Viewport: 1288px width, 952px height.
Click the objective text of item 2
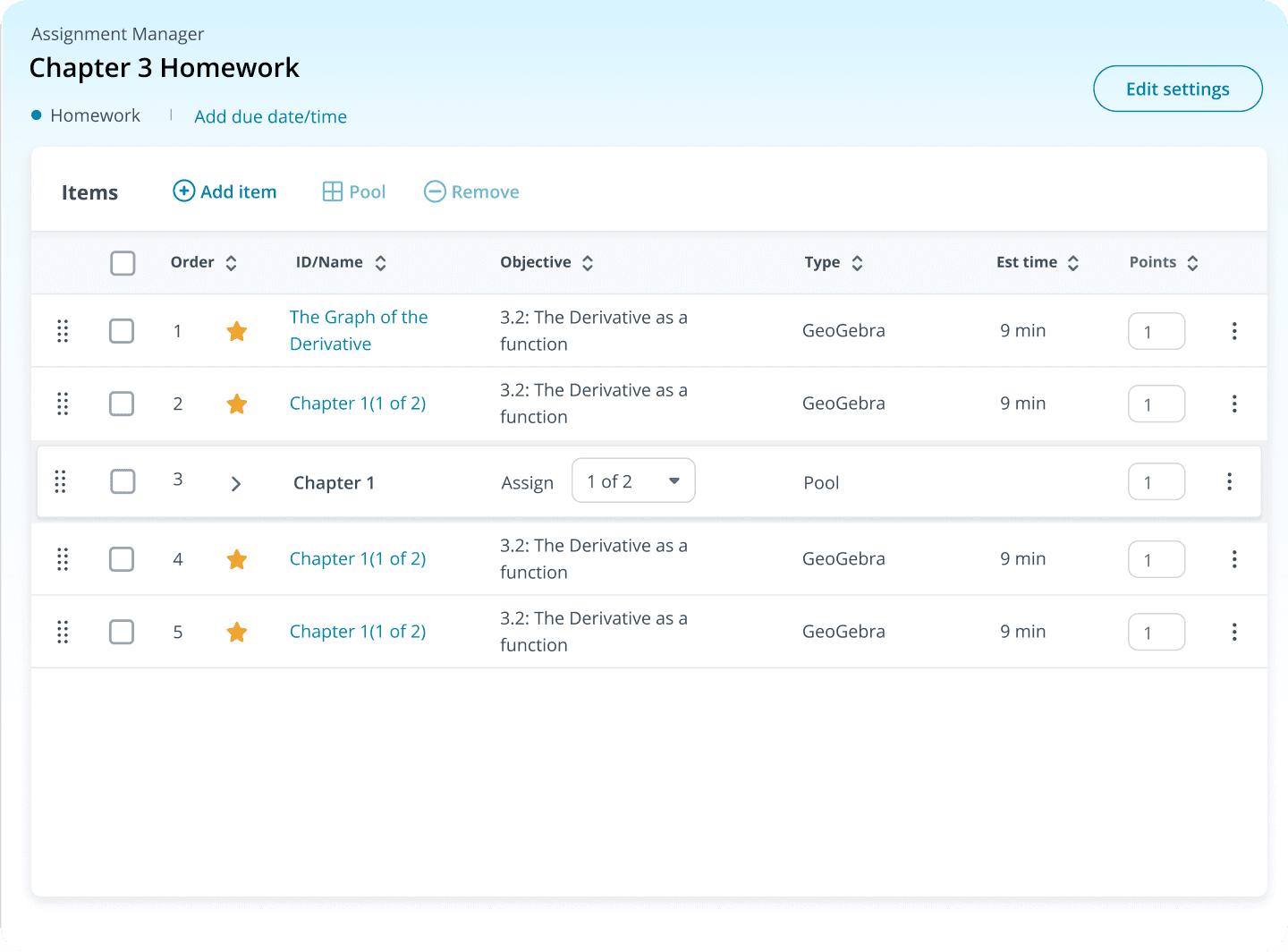coord(594,404)
